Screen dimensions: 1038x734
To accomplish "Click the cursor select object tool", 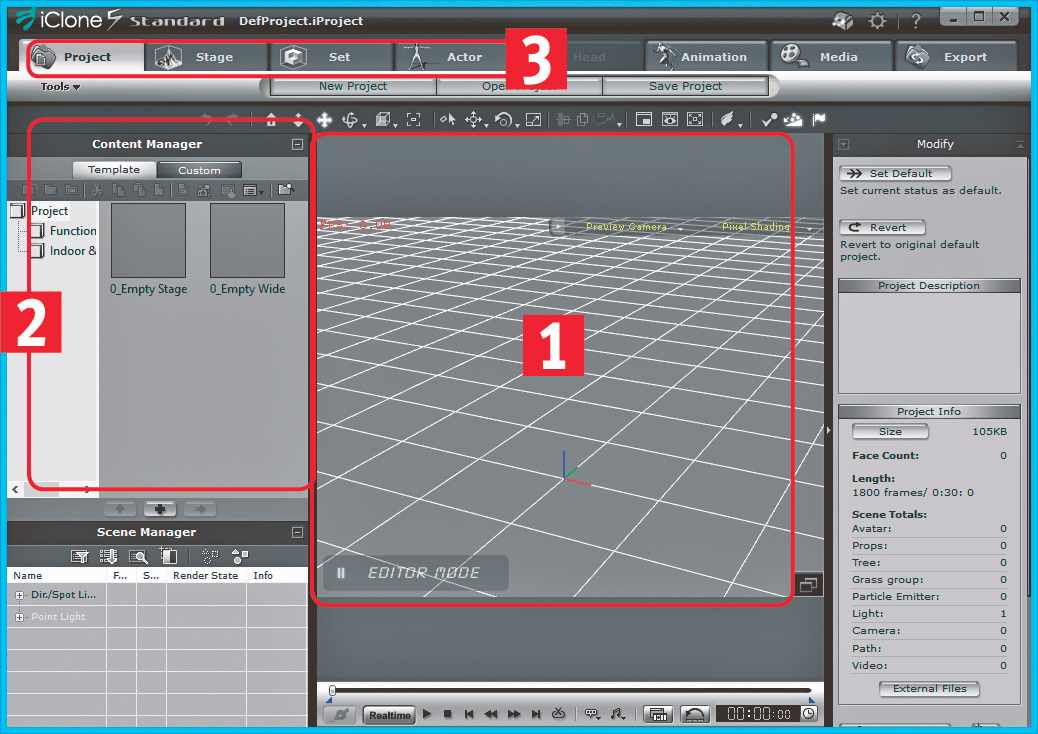I will coord(447,120).
